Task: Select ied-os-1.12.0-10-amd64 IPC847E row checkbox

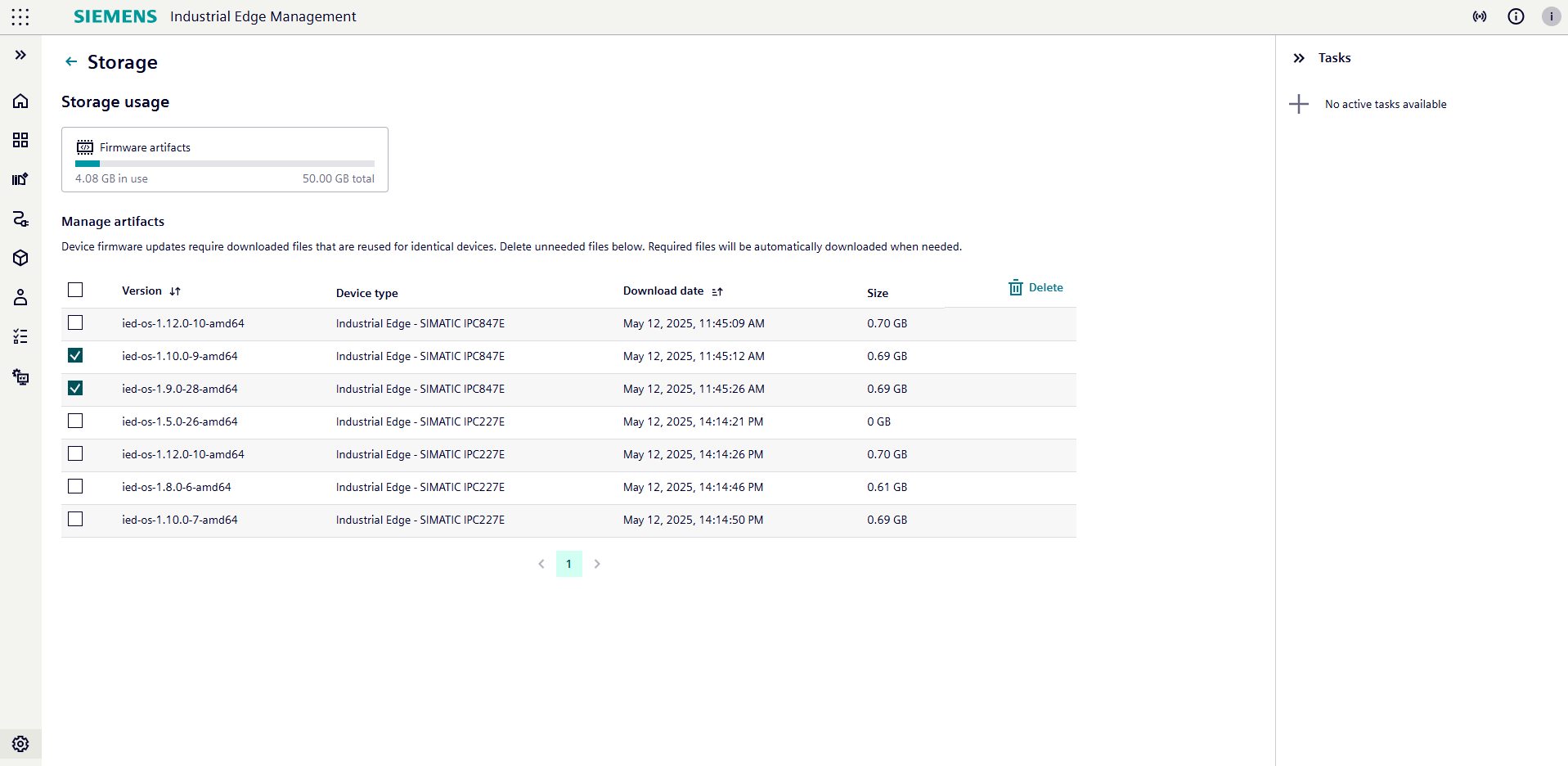Action: (75, 322)
